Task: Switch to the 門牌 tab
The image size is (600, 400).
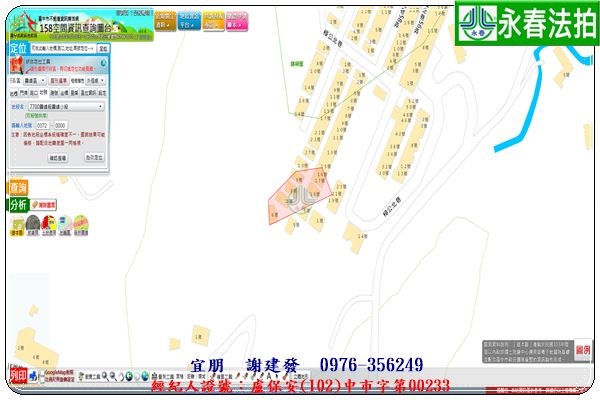Action: coord(24,93)
